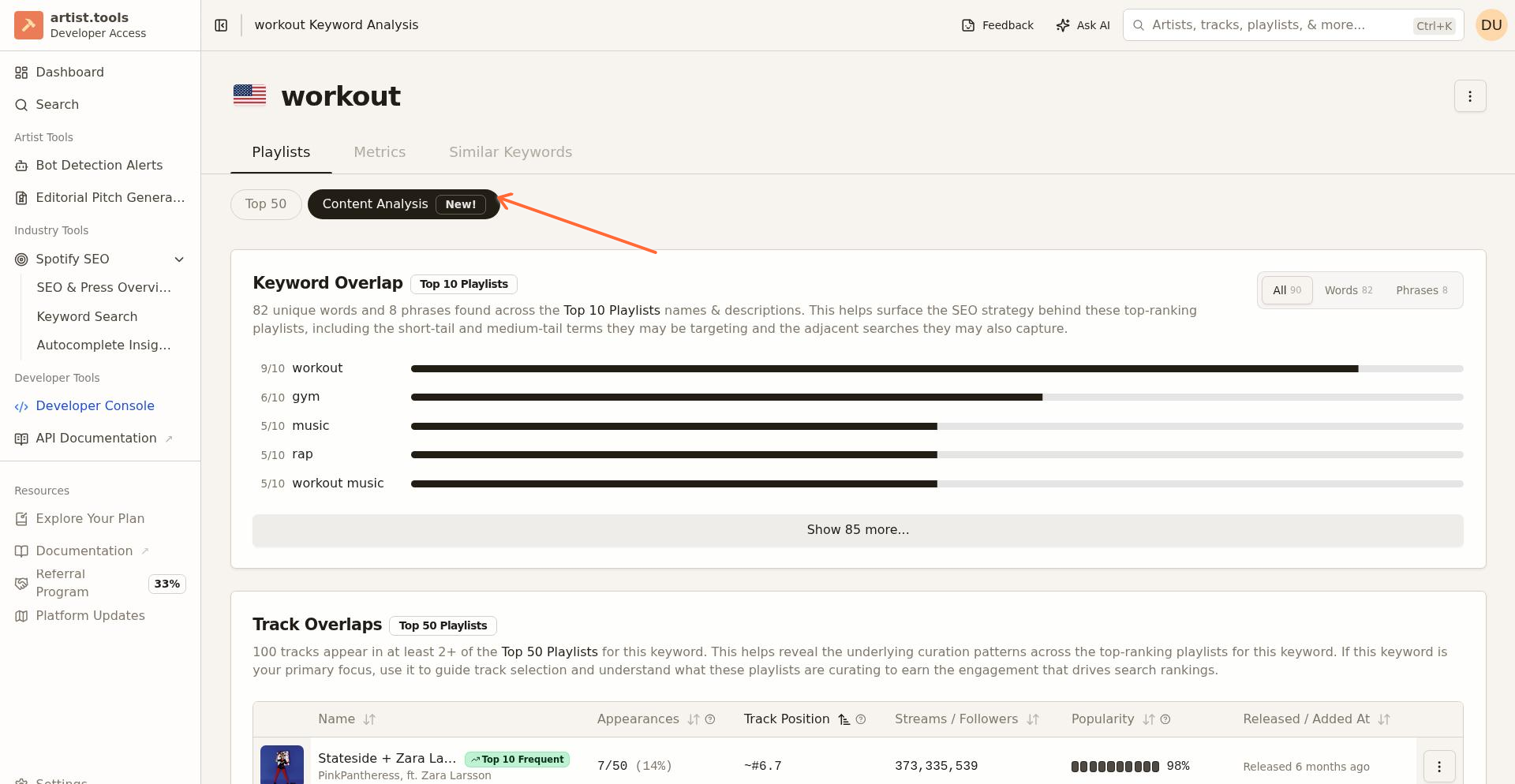Expand Show 85 more keywords

857,530
